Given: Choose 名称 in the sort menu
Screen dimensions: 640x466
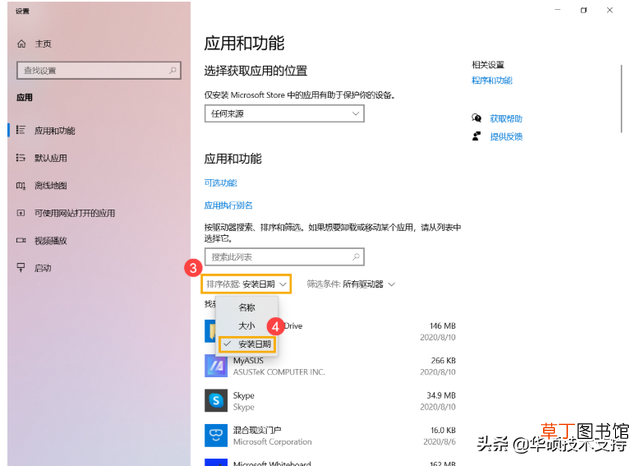Looking at the screenshot, I should [x=247, y=307].
